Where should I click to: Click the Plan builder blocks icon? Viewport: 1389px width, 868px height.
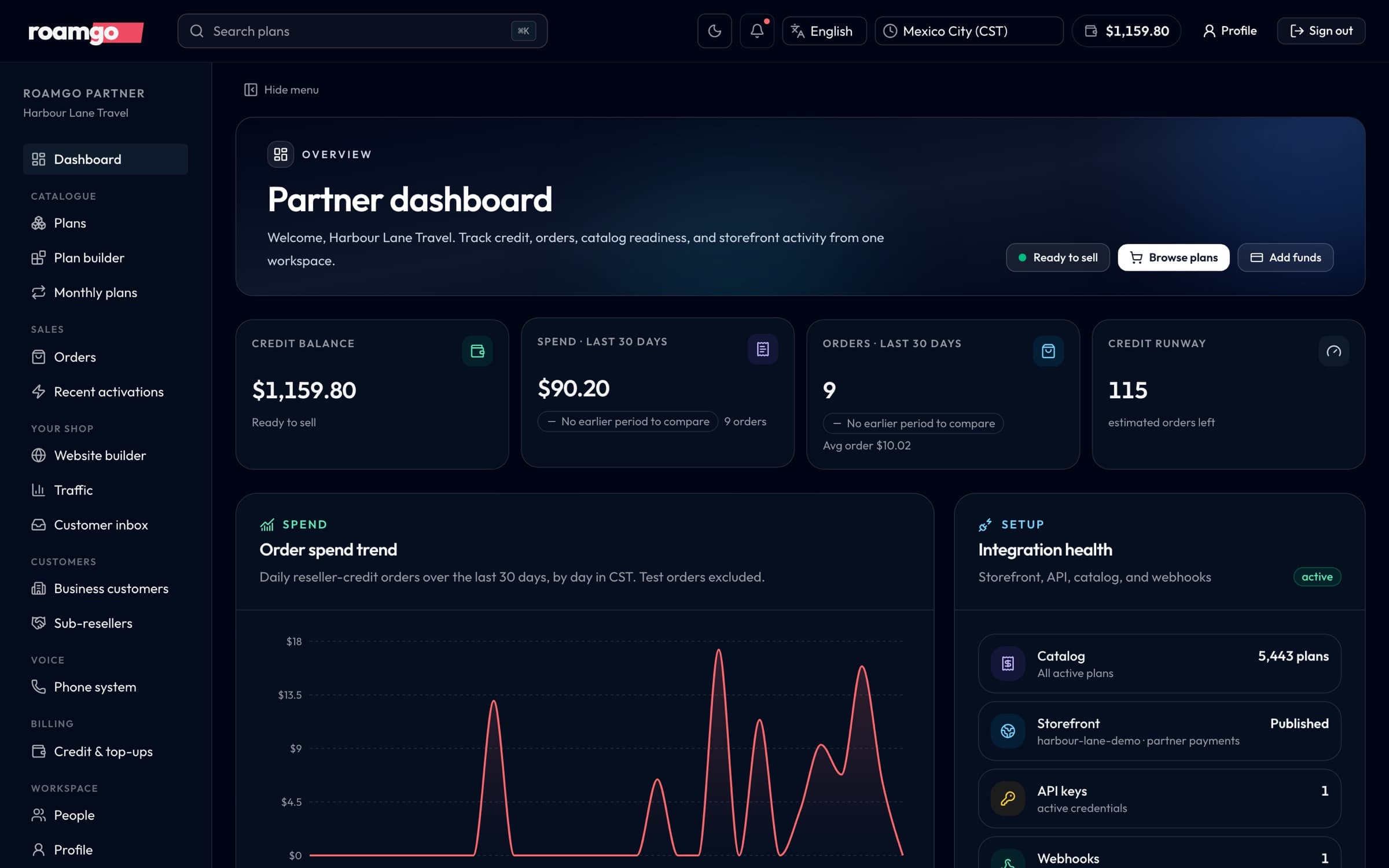(39, 258)
